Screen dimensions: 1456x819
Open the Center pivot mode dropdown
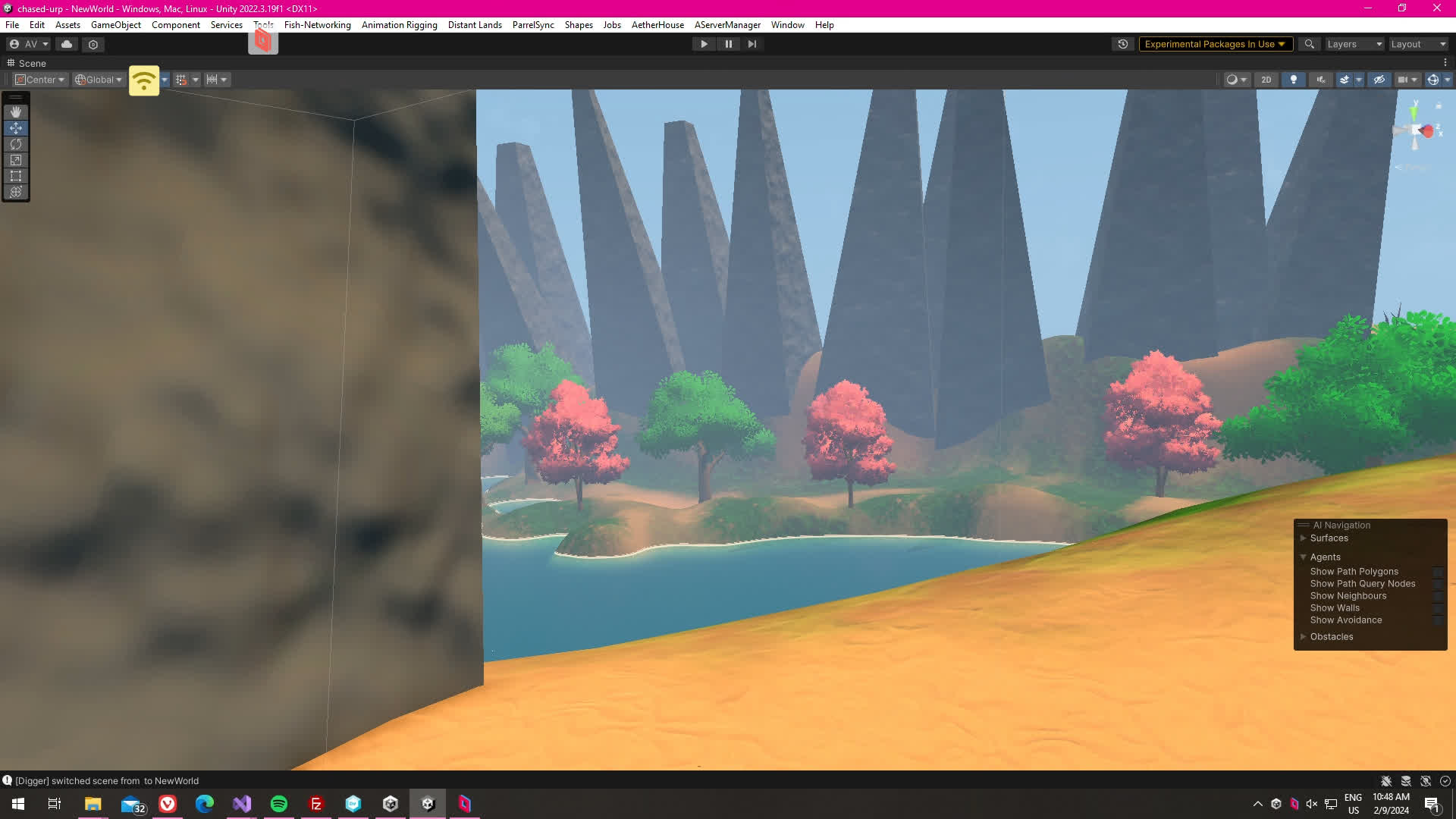41,80
